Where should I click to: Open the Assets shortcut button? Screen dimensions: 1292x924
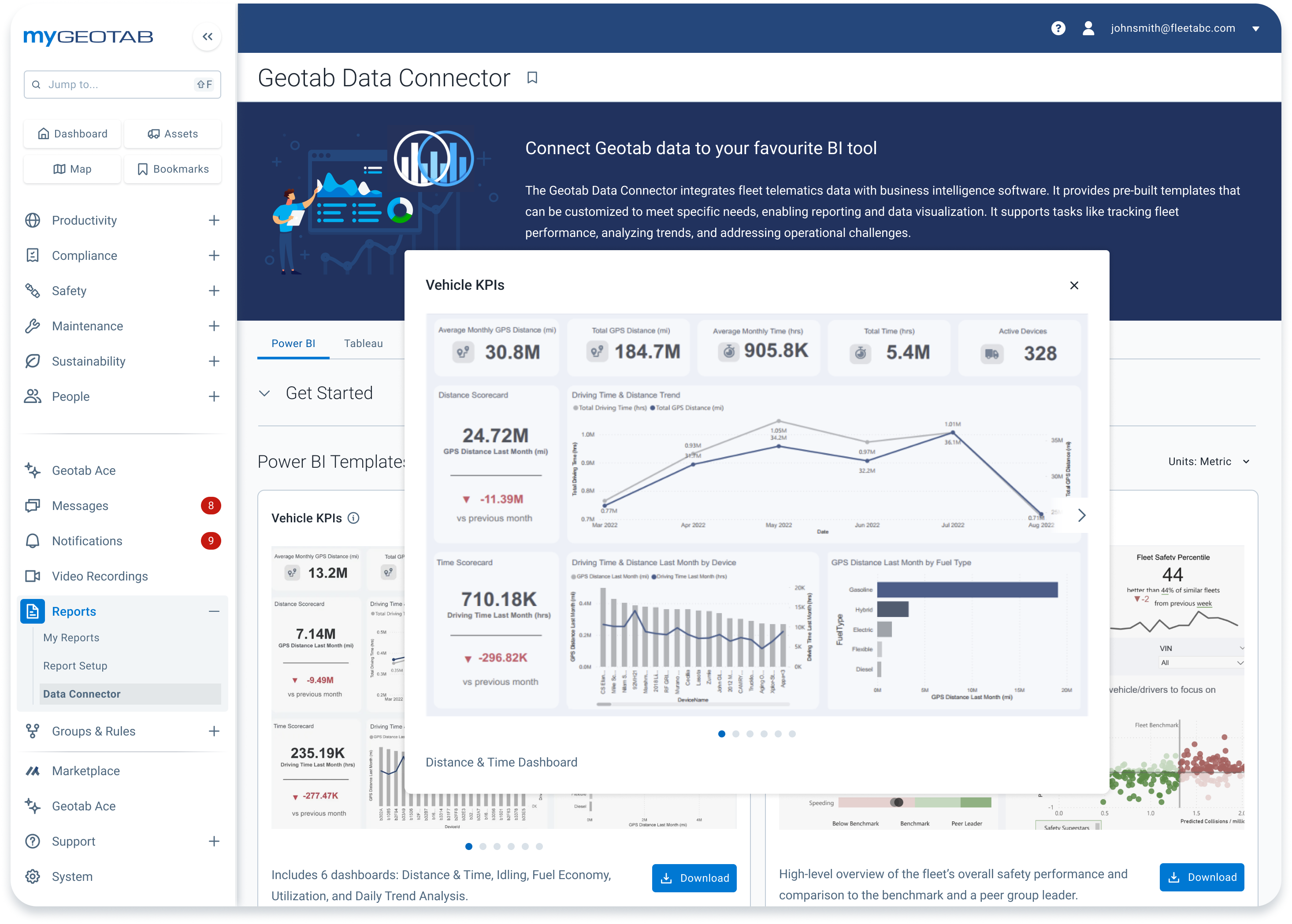pos(172,134)
